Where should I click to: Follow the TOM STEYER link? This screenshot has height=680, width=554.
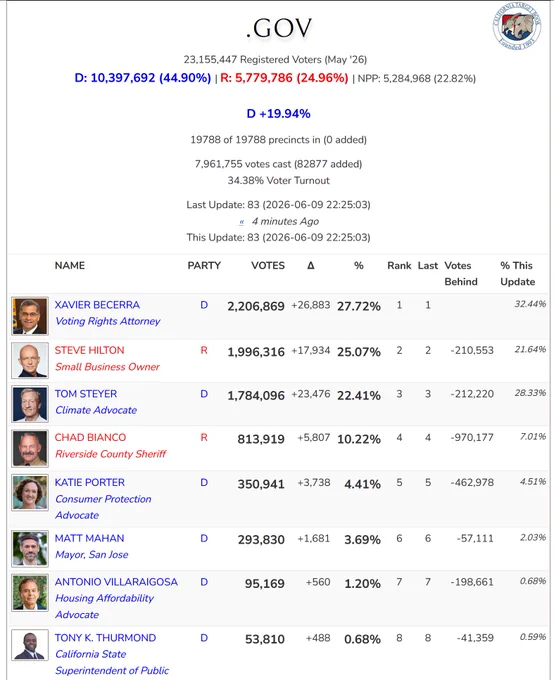tap(86, 394)
